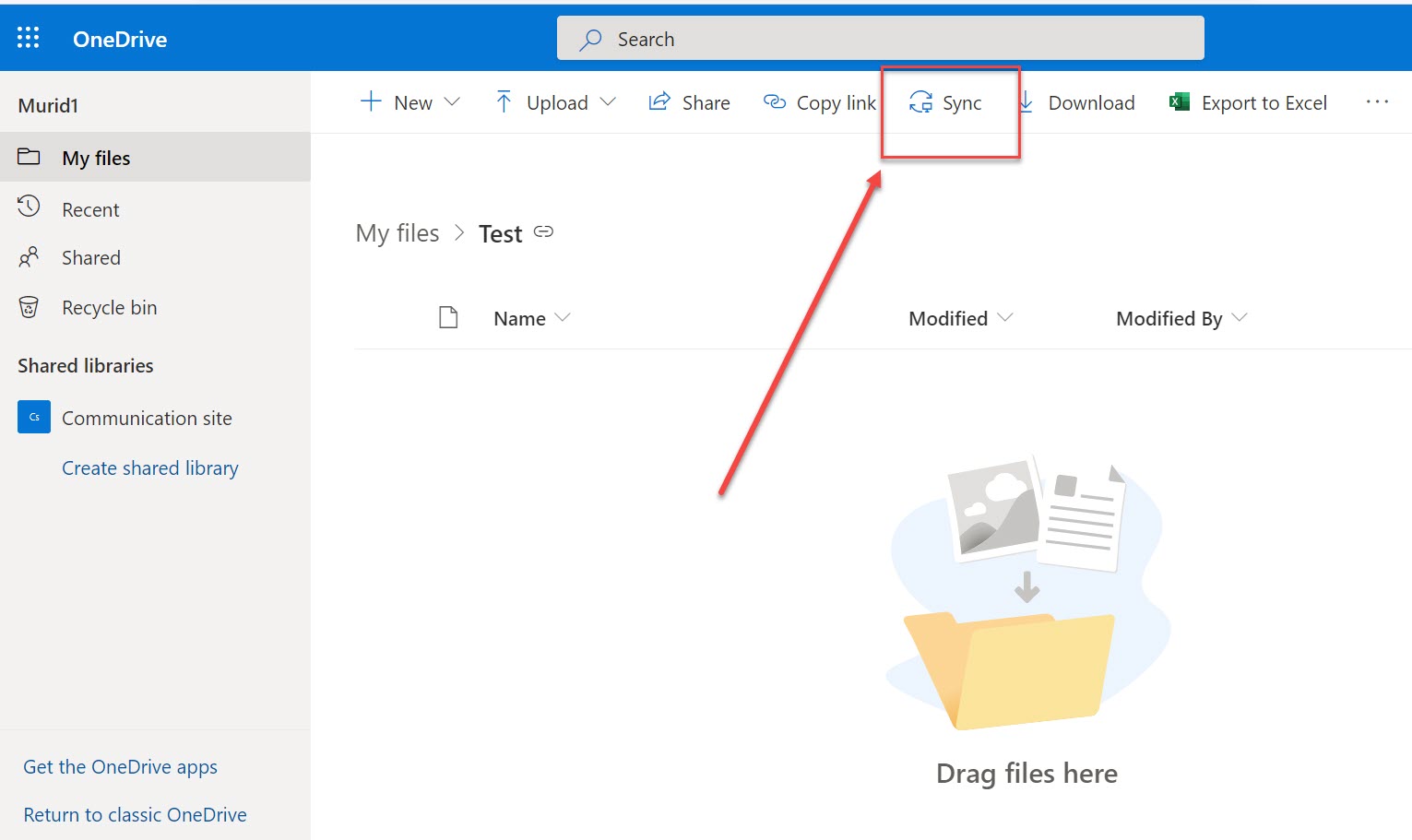Image resolution: width=1412 pixels, height=840 pixels.
Task: Click the Recent clock icon
Action: [29, 207]
